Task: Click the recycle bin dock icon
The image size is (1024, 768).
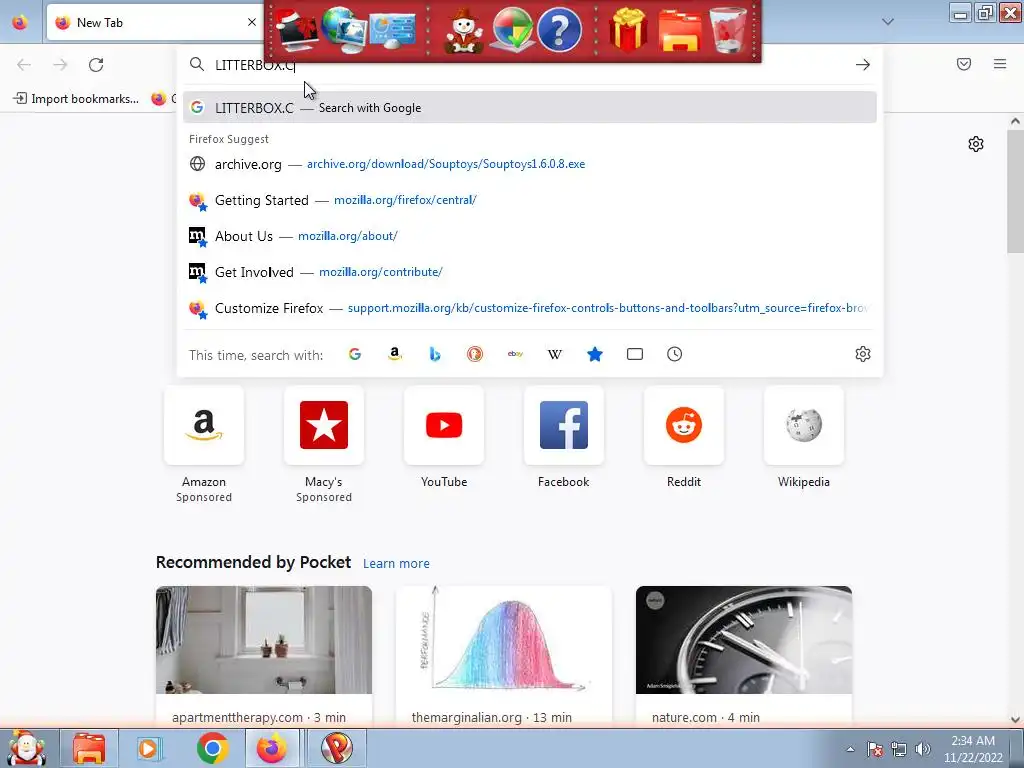Action: click(728, 30)
